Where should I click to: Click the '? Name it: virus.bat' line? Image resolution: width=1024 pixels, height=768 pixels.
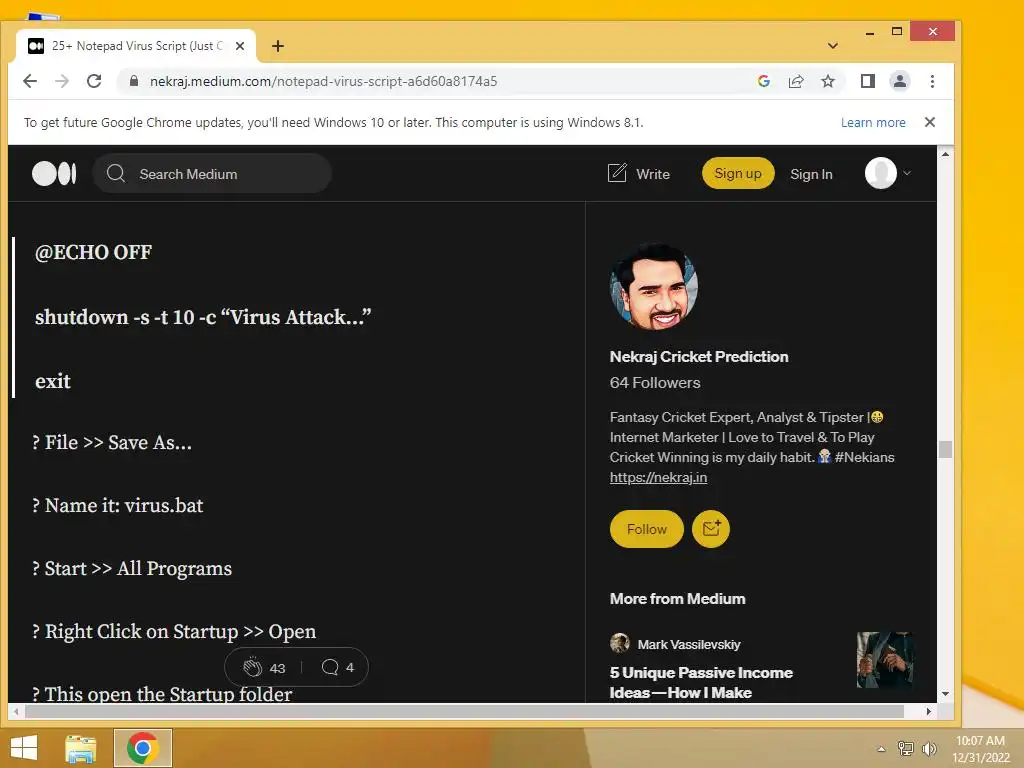point(118,505)
